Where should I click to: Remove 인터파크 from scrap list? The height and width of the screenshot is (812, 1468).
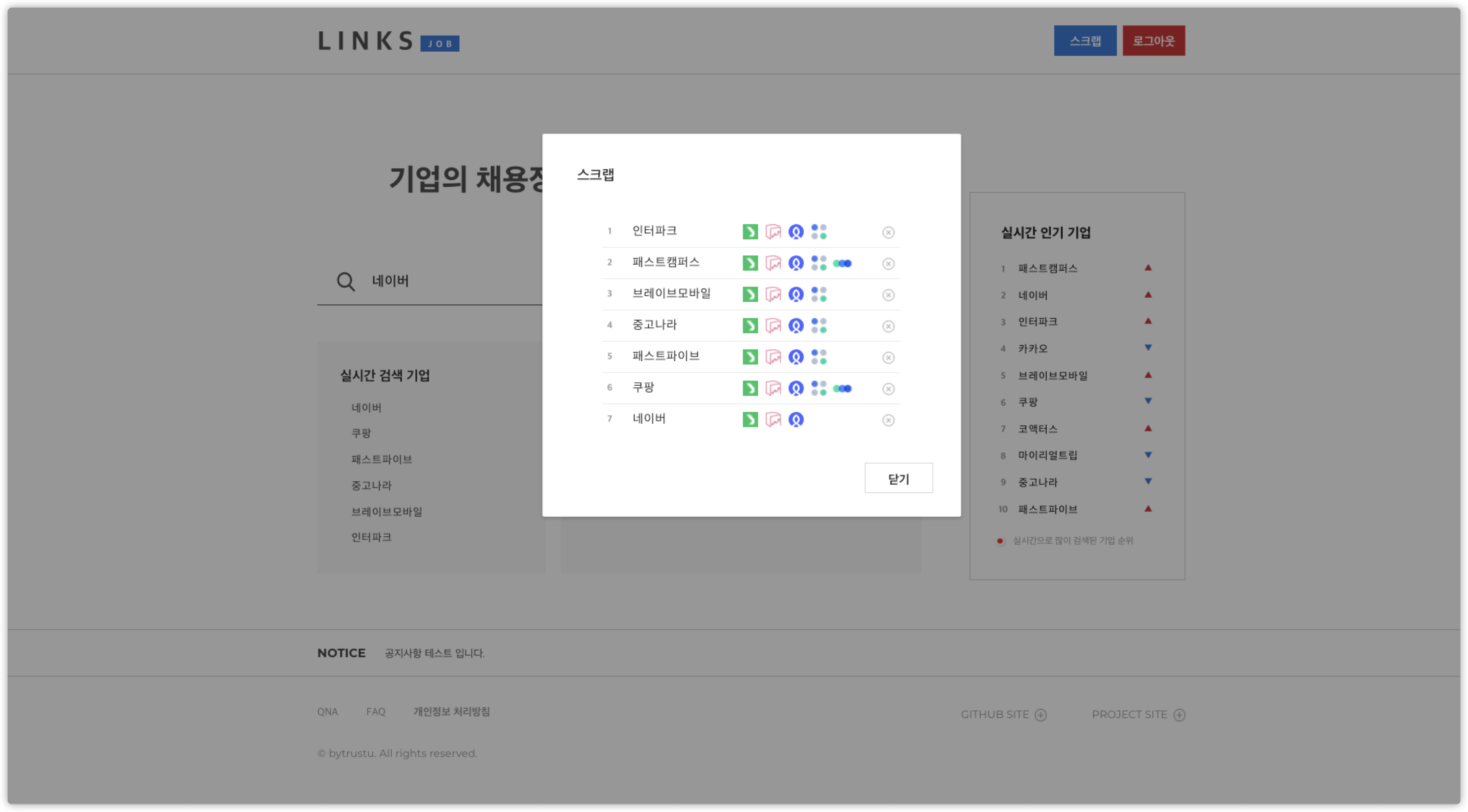coord(888,233)
